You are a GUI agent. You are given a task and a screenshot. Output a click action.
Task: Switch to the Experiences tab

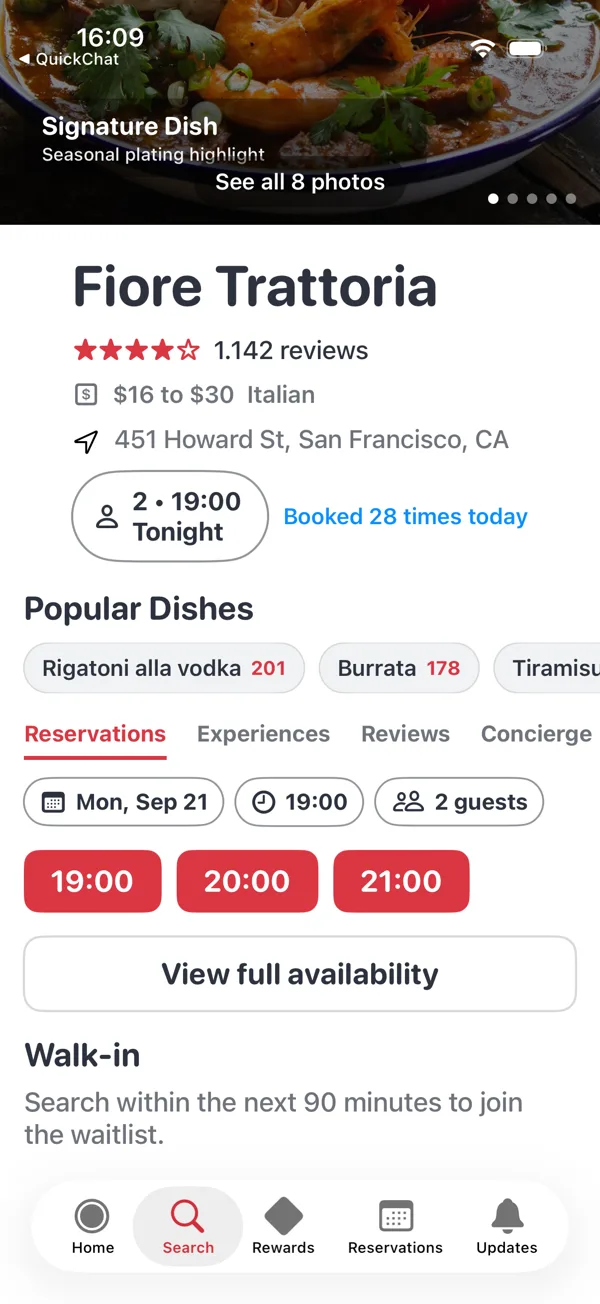point(263,734)
